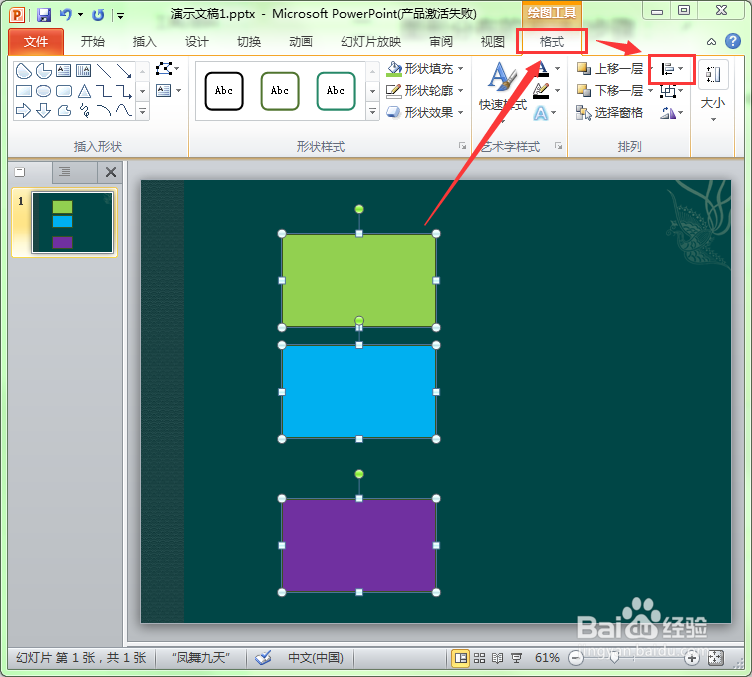The image size is (752, 677).
Task: Pick the elbow connector shape
Action: [104, 91]
